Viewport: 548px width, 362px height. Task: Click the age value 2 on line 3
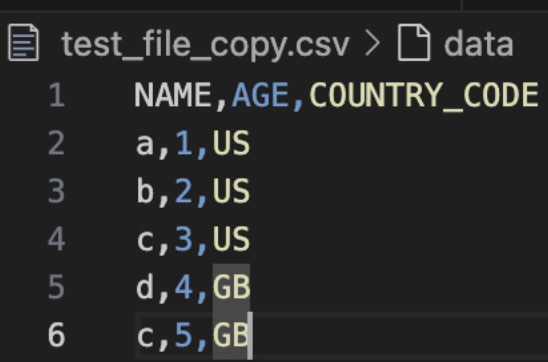[184, 191]
